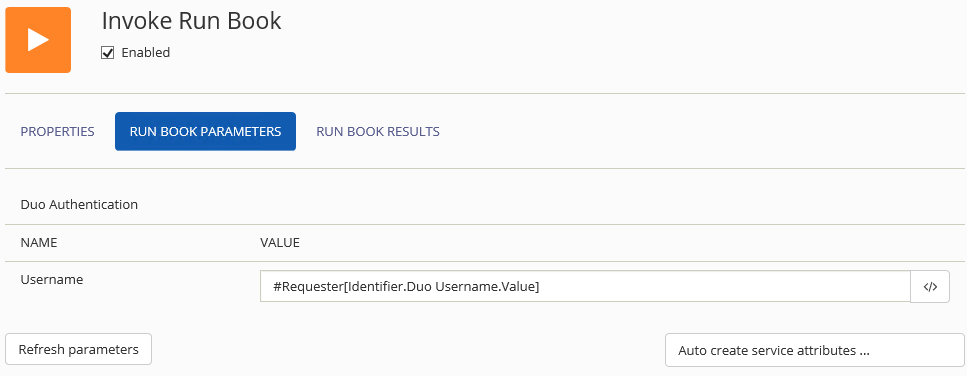Open the code placeholder picker beside Username
The image size is (967, 376).
930,287
